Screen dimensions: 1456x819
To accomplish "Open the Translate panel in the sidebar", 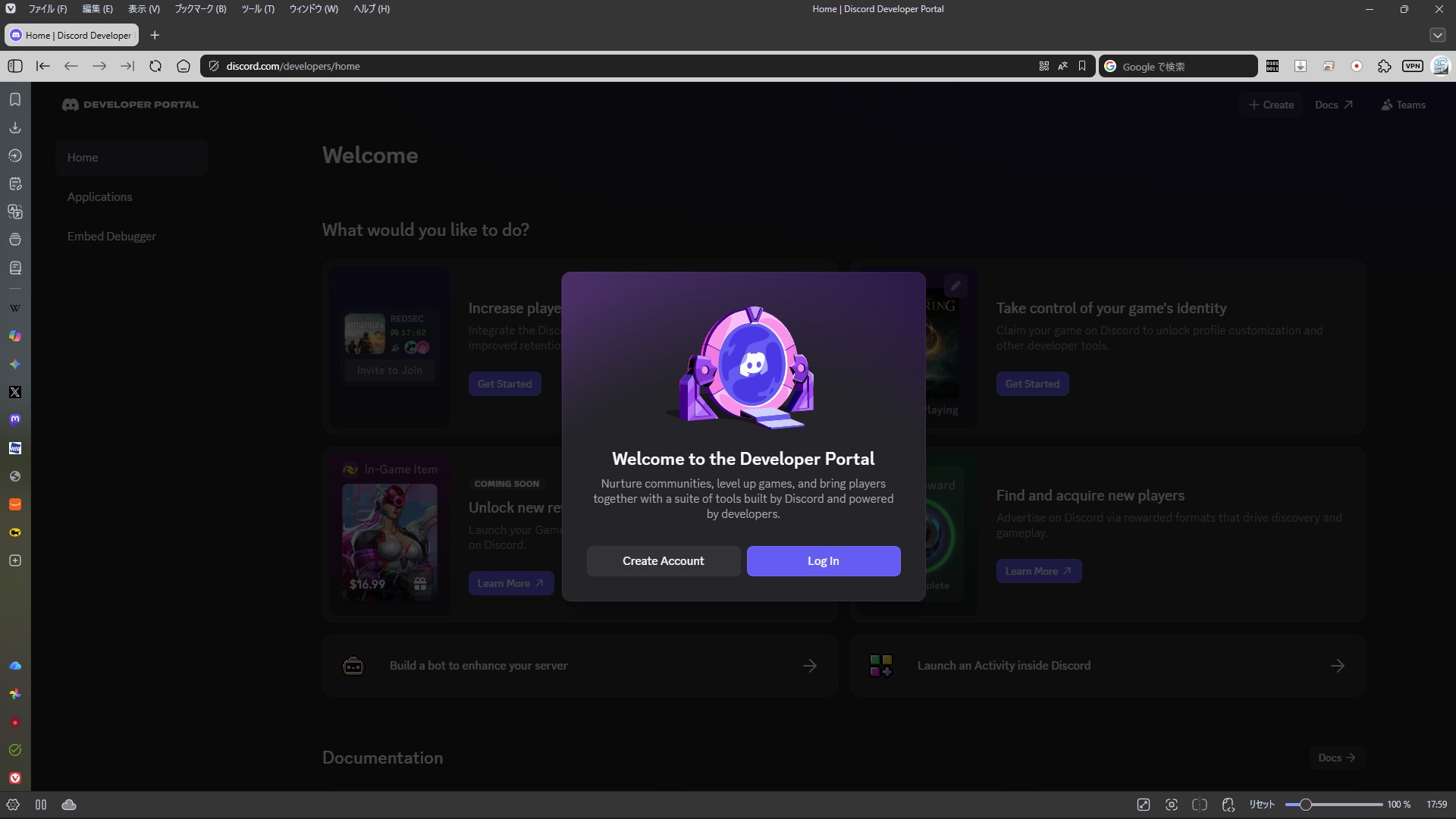I will (15, 212).
